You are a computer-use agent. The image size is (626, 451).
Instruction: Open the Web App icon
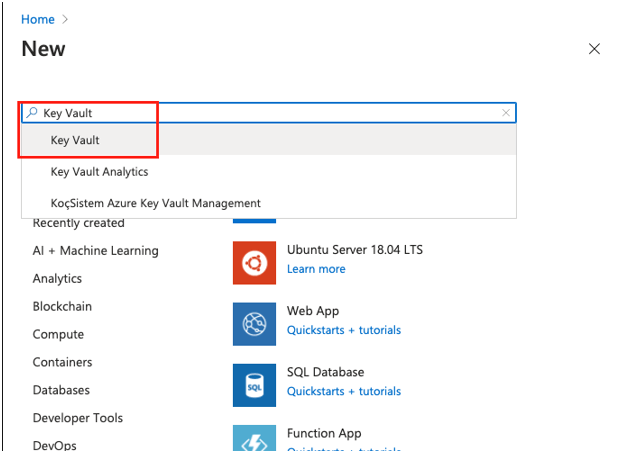tap(254, 324)
